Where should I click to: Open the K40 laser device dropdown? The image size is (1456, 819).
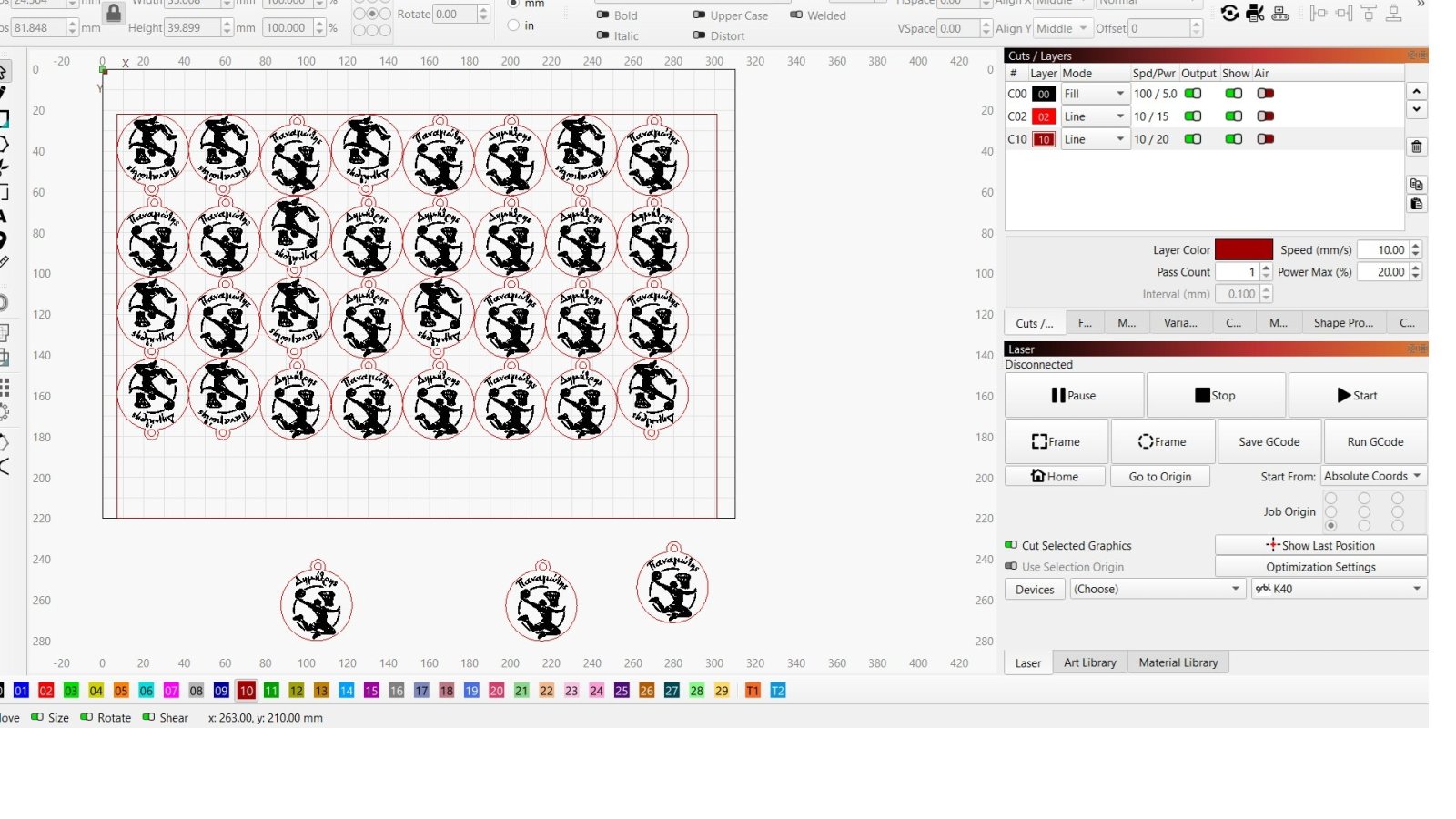tap(1339, 589)
